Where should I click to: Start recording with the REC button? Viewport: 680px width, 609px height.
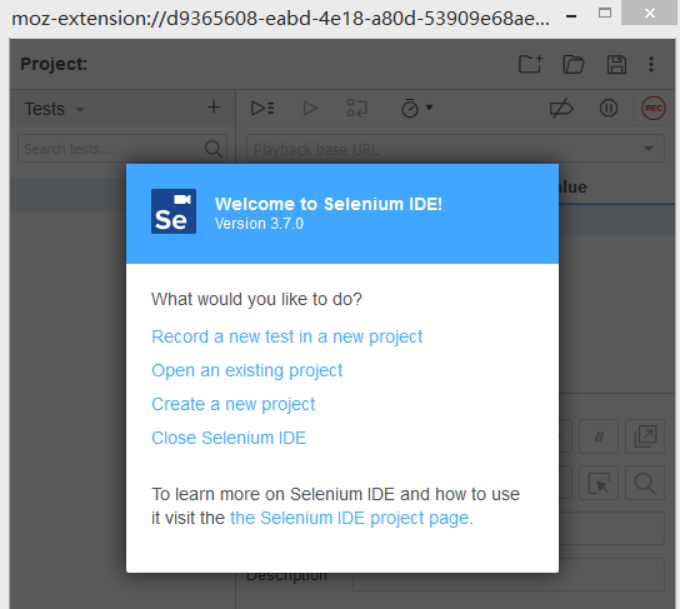click(x=654, y=108)
